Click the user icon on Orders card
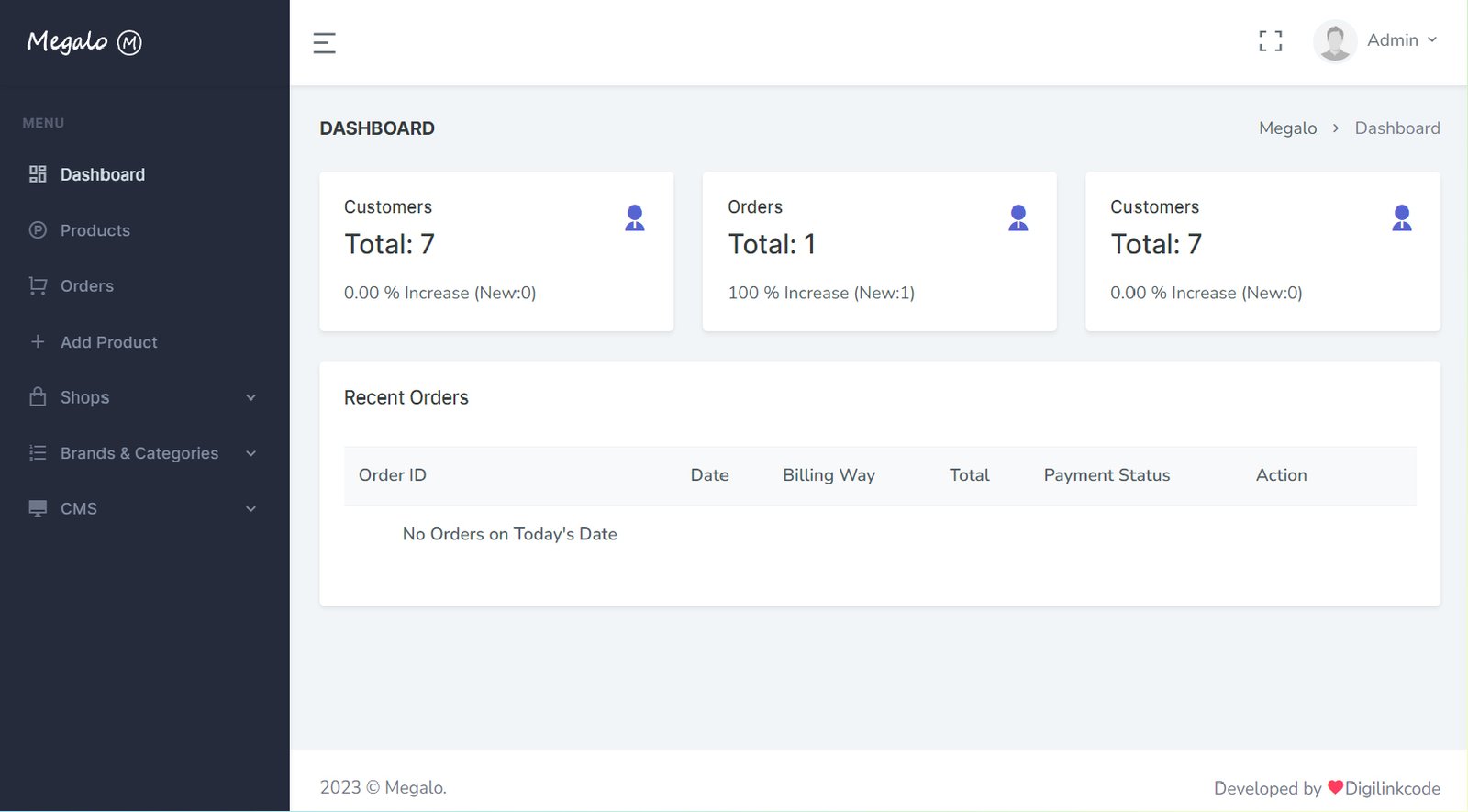 click(x=1018, y=217)
